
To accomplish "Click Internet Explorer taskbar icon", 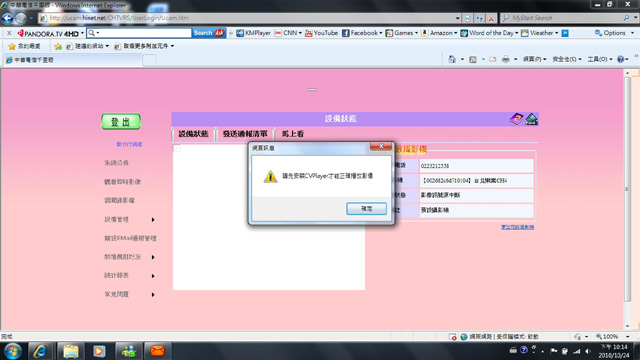I will (x=40, y=351).
